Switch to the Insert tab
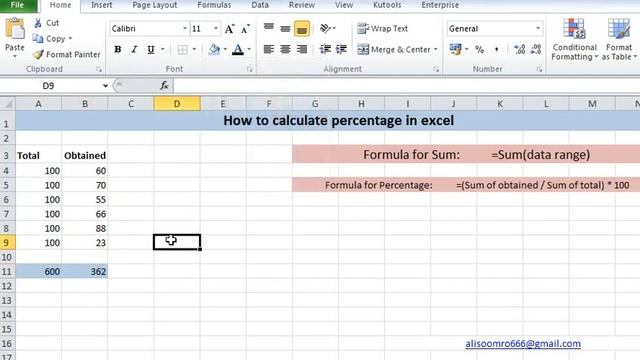Viewport: 640px width, 360px height. (102, 5)
